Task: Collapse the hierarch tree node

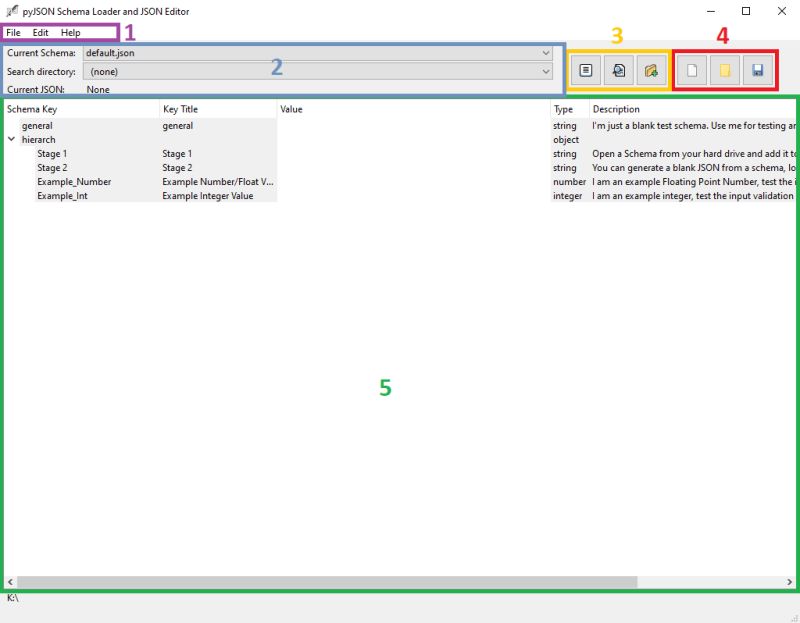Action: 10,139
